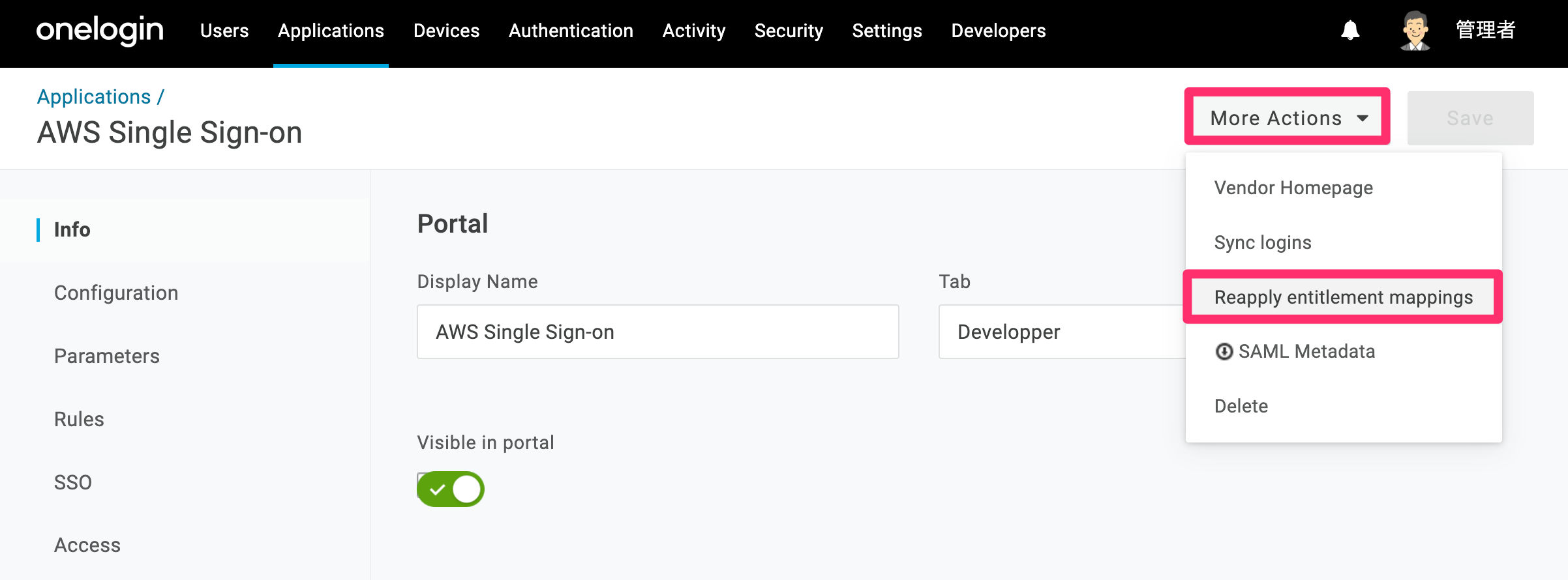
Task: Toggle the Visible in portal switch
Action: [451, 489]
